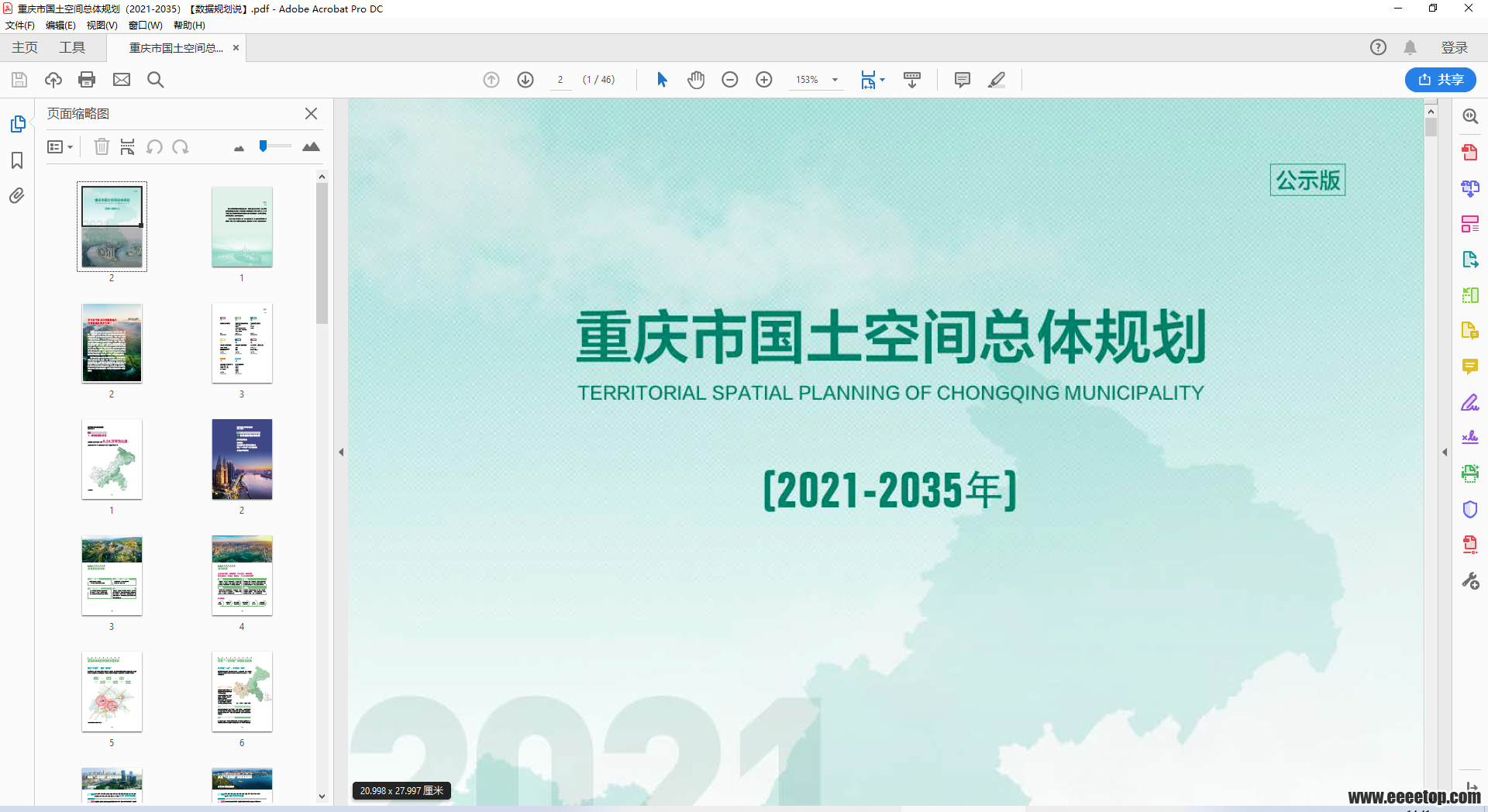Open More Tools wrench icon
1488x812 pixels.
coord(1470,580)
